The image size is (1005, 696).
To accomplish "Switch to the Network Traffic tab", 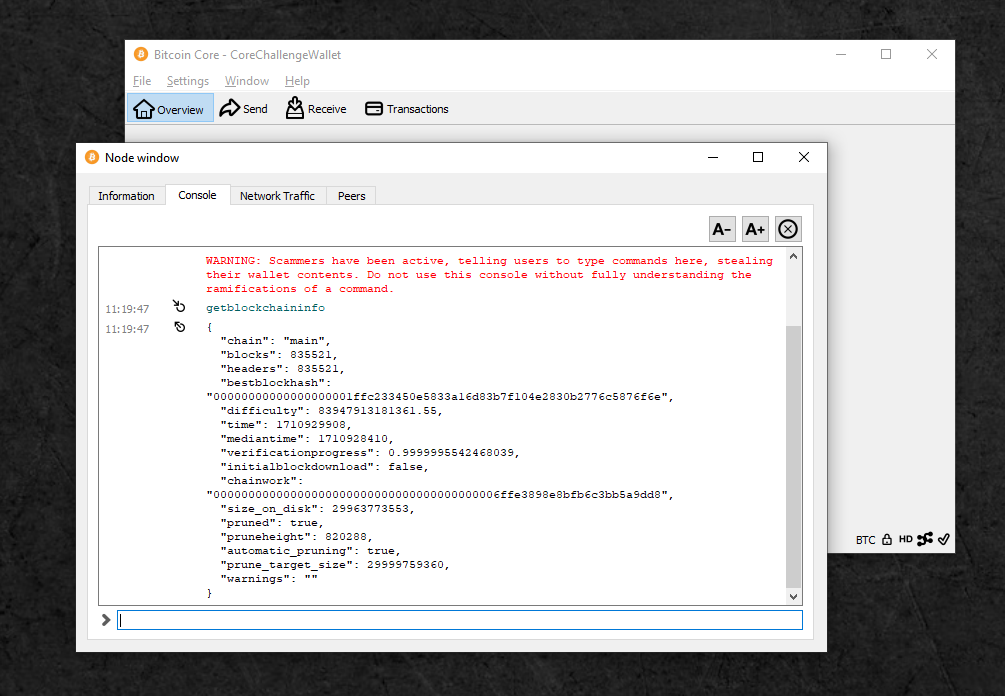I will pos(278,195).
